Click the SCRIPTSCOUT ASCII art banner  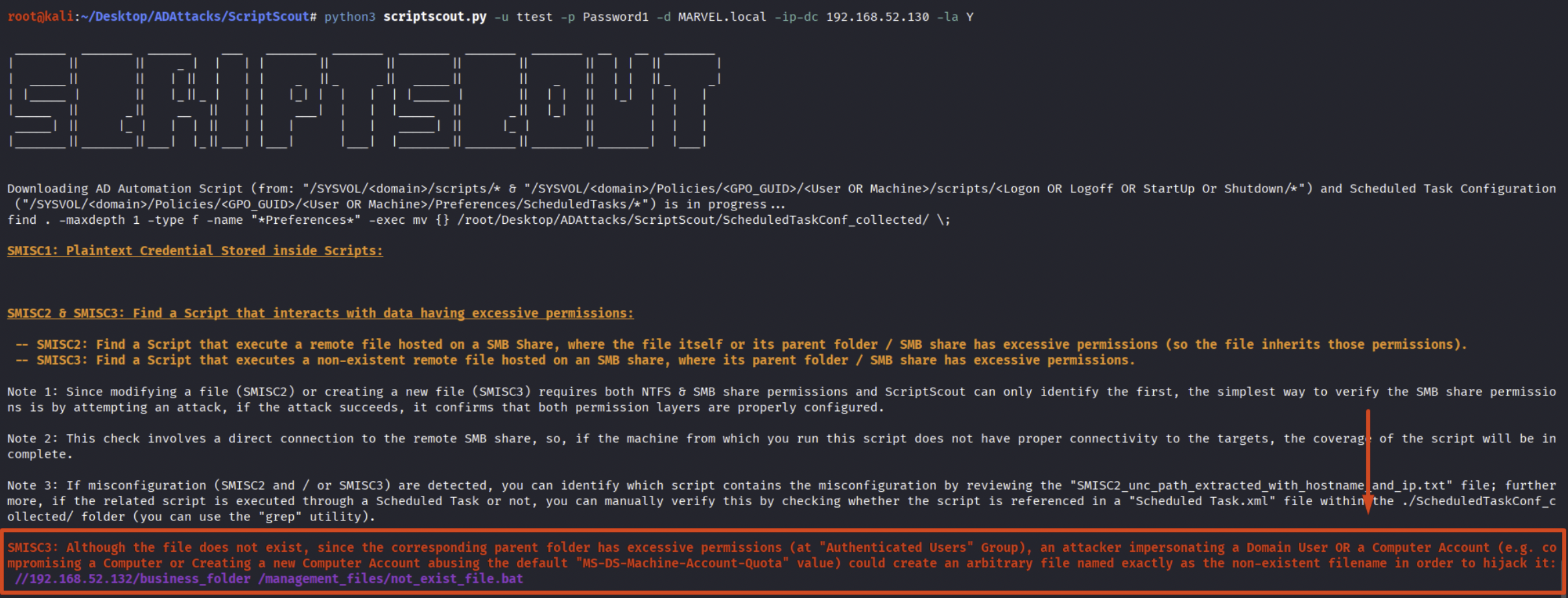click(x=364, y=100)
